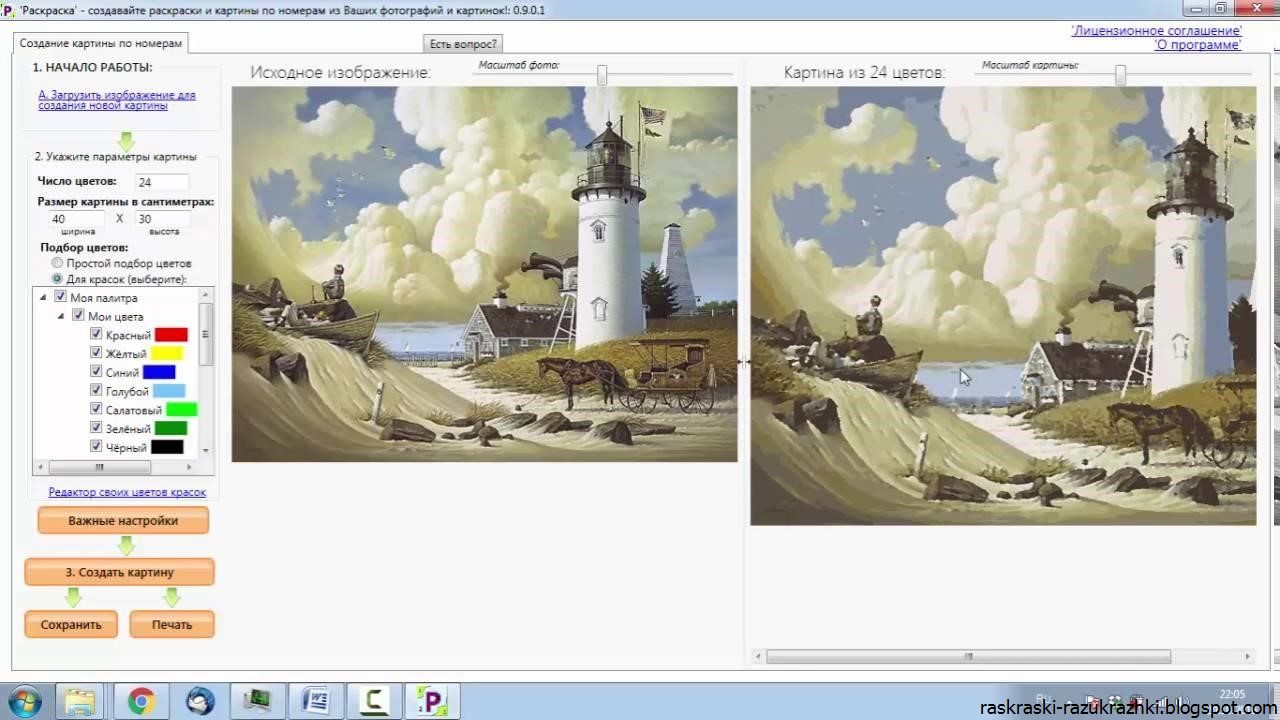Collapse the Мои цвета tree node

61,316
